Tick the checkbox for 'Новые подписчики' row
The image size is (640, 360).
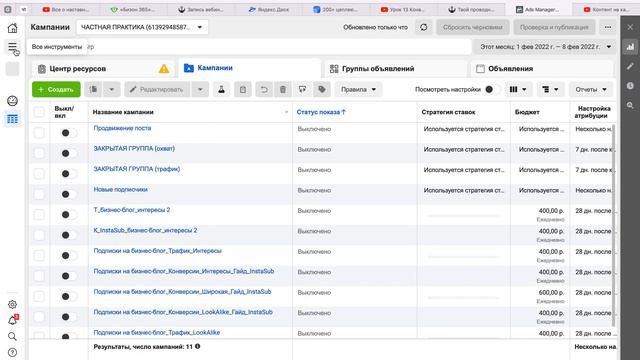click(39, 194)
